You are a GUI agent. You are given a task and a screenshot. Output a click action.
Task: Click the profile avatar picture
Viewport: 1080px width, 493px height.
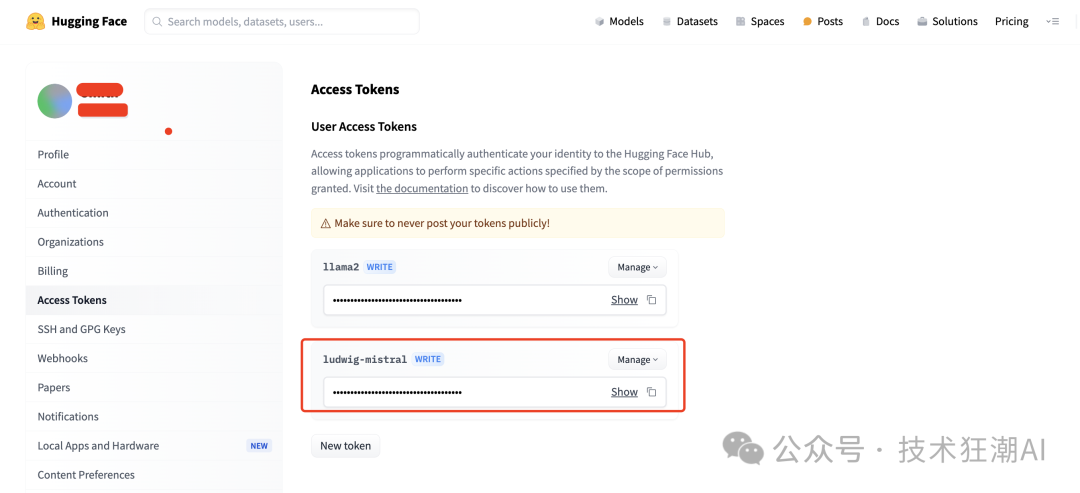54,101
